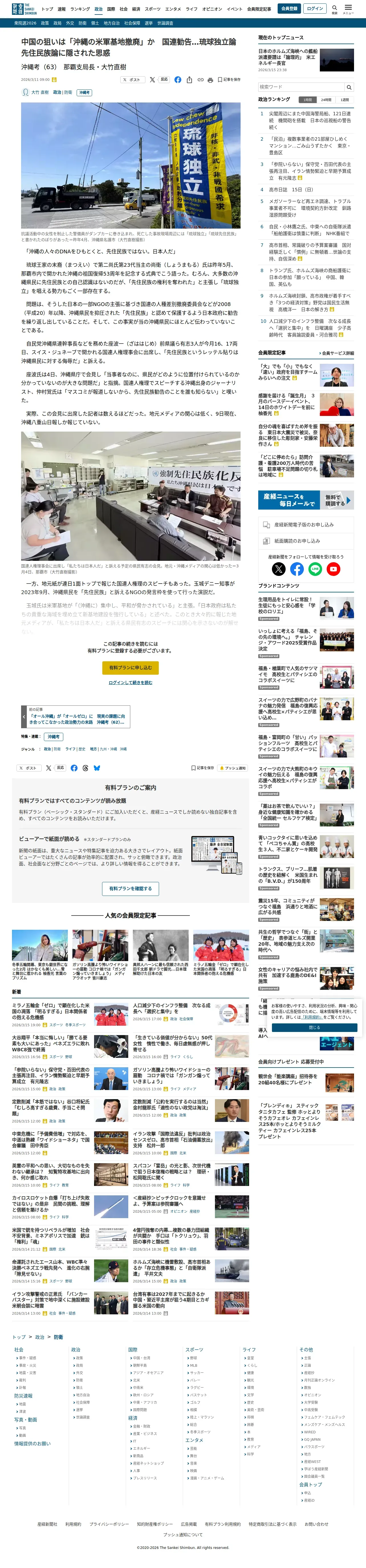Click the Sankei Shimbun logo
The image size is (366, 1568).
point(24,9)
